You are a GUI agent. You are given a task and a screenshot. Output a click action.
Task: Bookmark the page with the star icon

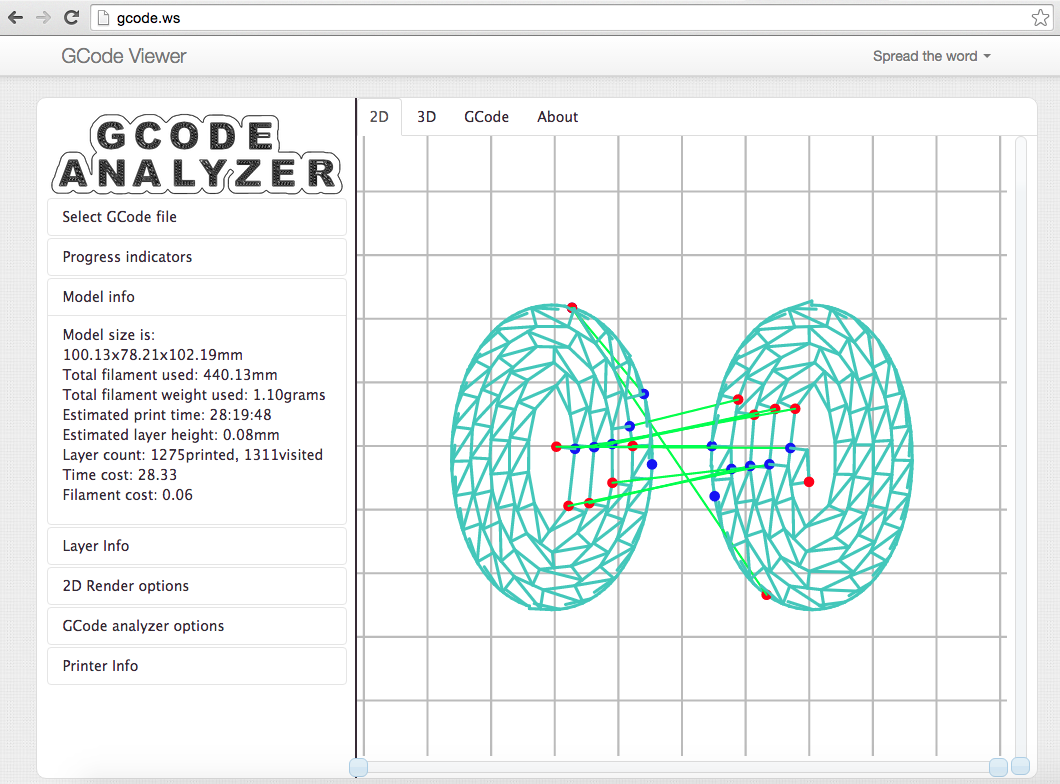pos(1040,18)
